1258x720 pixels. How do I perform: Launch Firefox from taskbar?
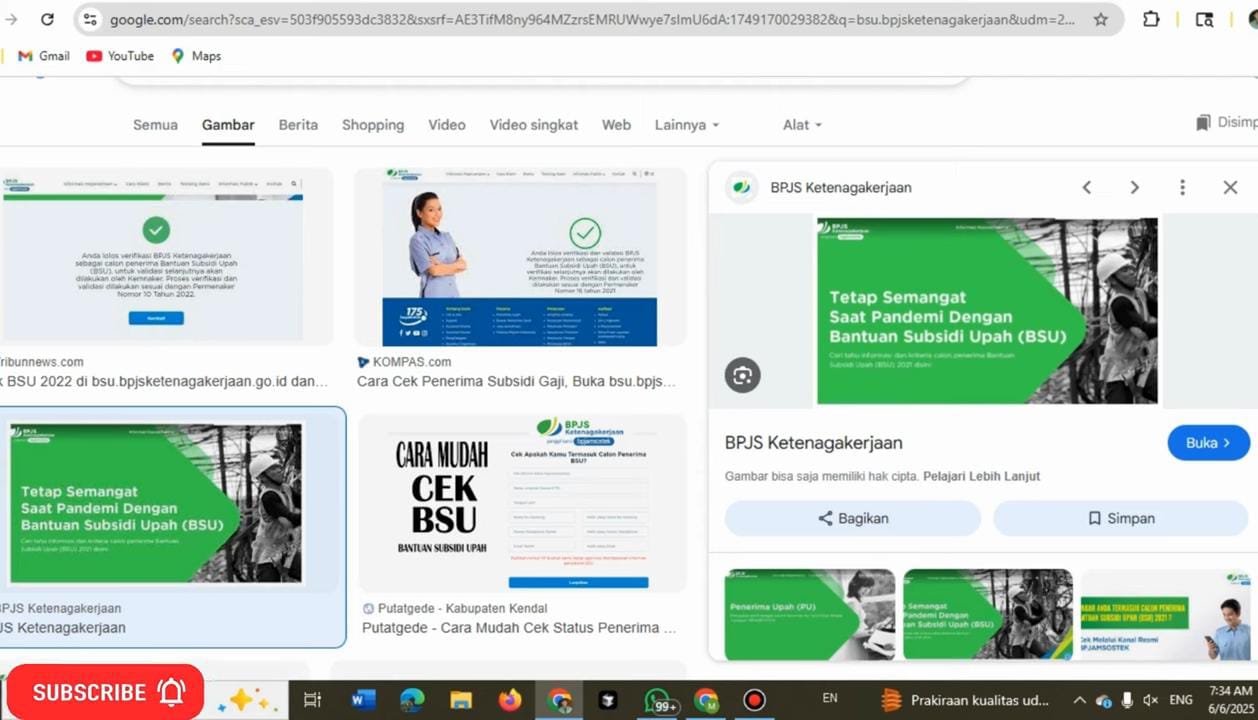510,700
